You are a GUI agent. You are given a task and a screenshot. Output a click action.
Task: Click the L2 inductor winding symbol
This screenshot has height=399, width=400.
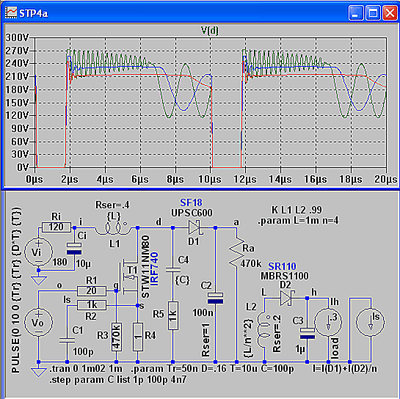pos(264,333)
